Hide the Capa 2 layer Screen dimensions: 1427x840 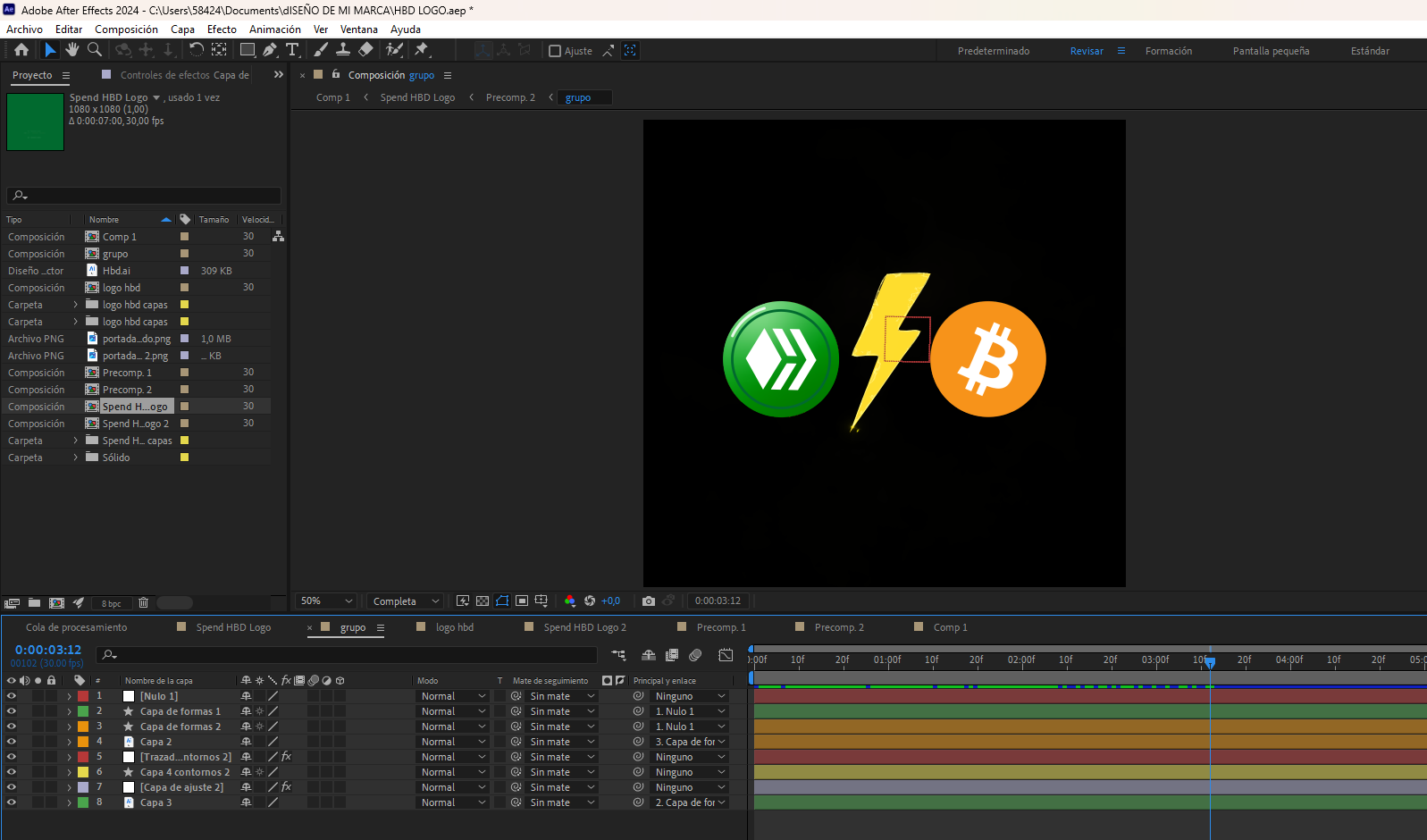click(12, 742)
